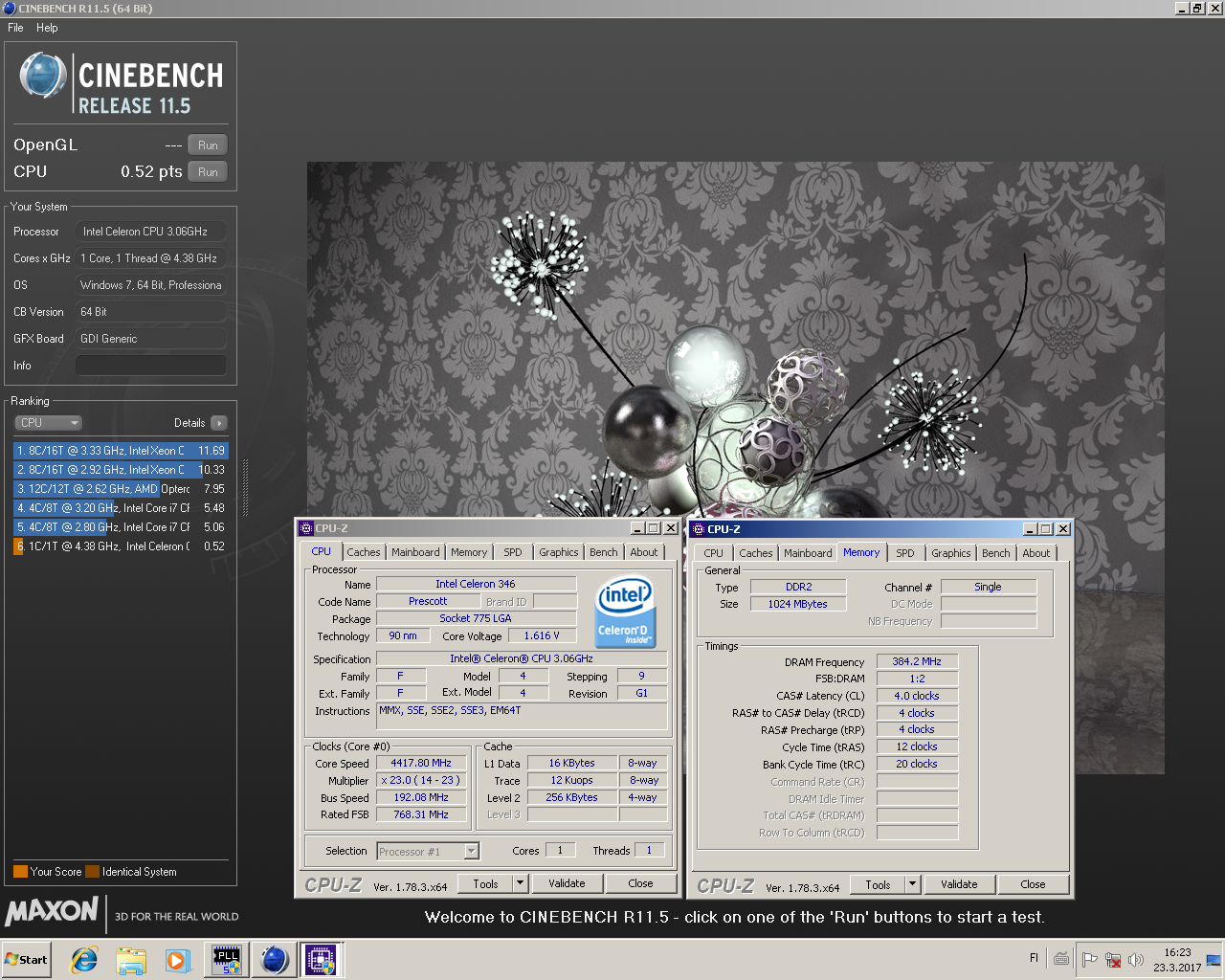Click Close button in right CPU-Z window
The height and width of the screenshot is (980, 1225).
coord(1034,885)
